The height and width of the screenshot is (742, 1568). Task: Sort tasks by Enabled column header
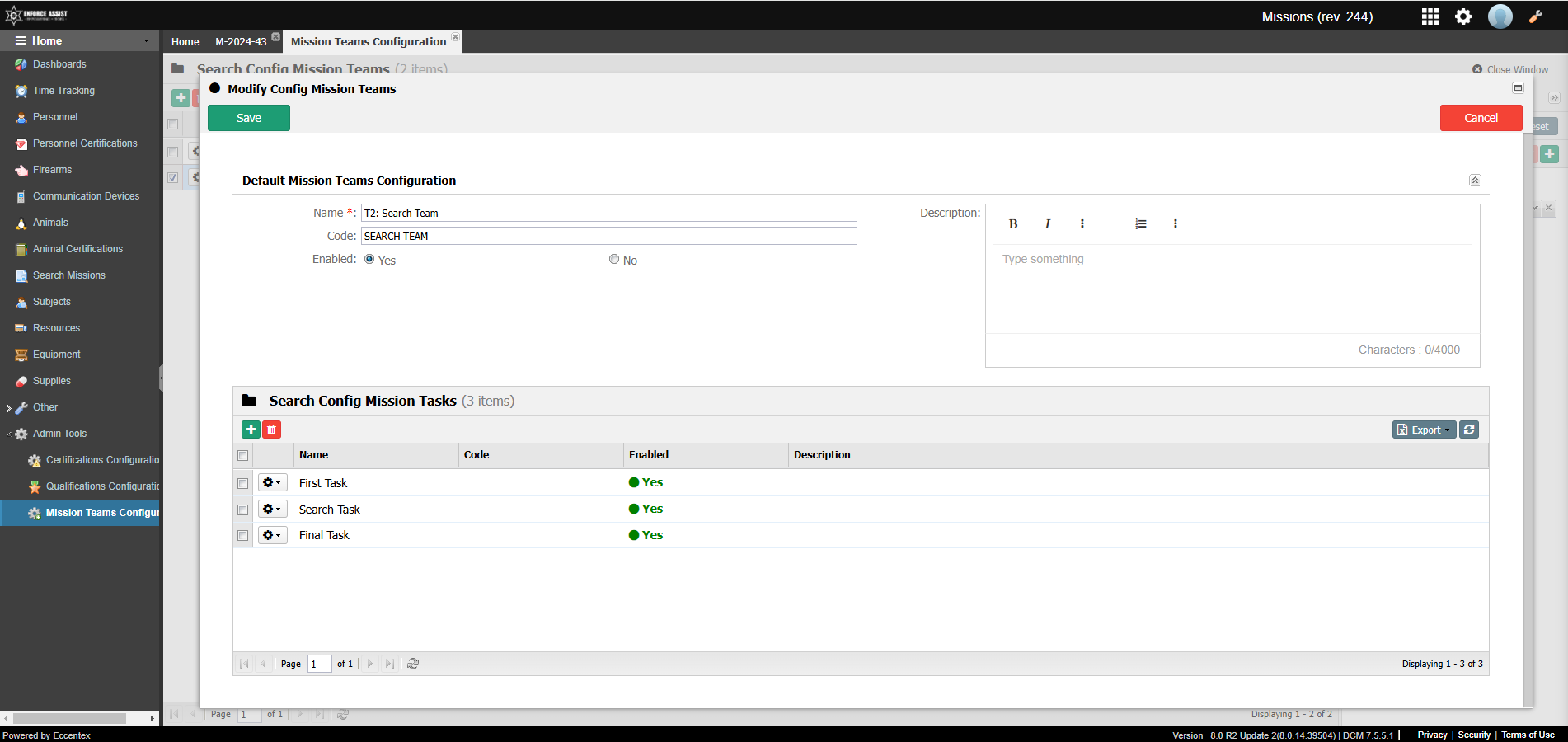click(x=706, y=455)
